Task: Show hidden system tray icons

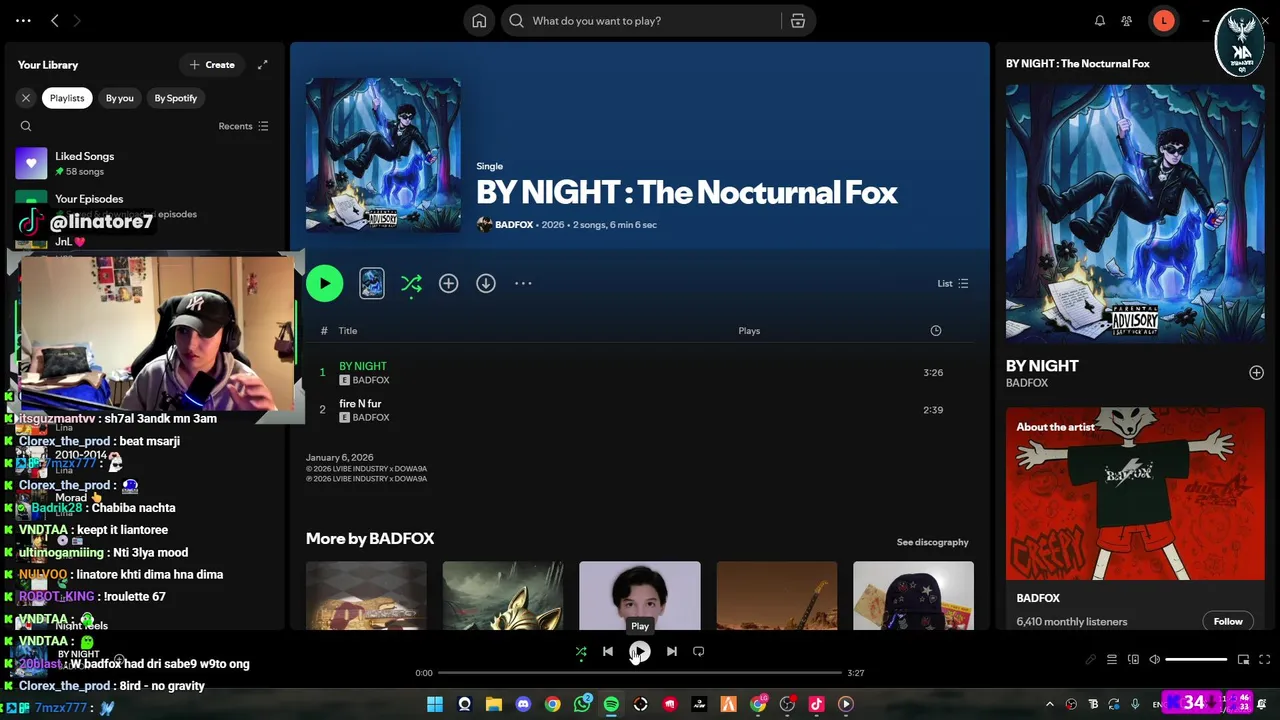Action: [x=1049, y=705]
